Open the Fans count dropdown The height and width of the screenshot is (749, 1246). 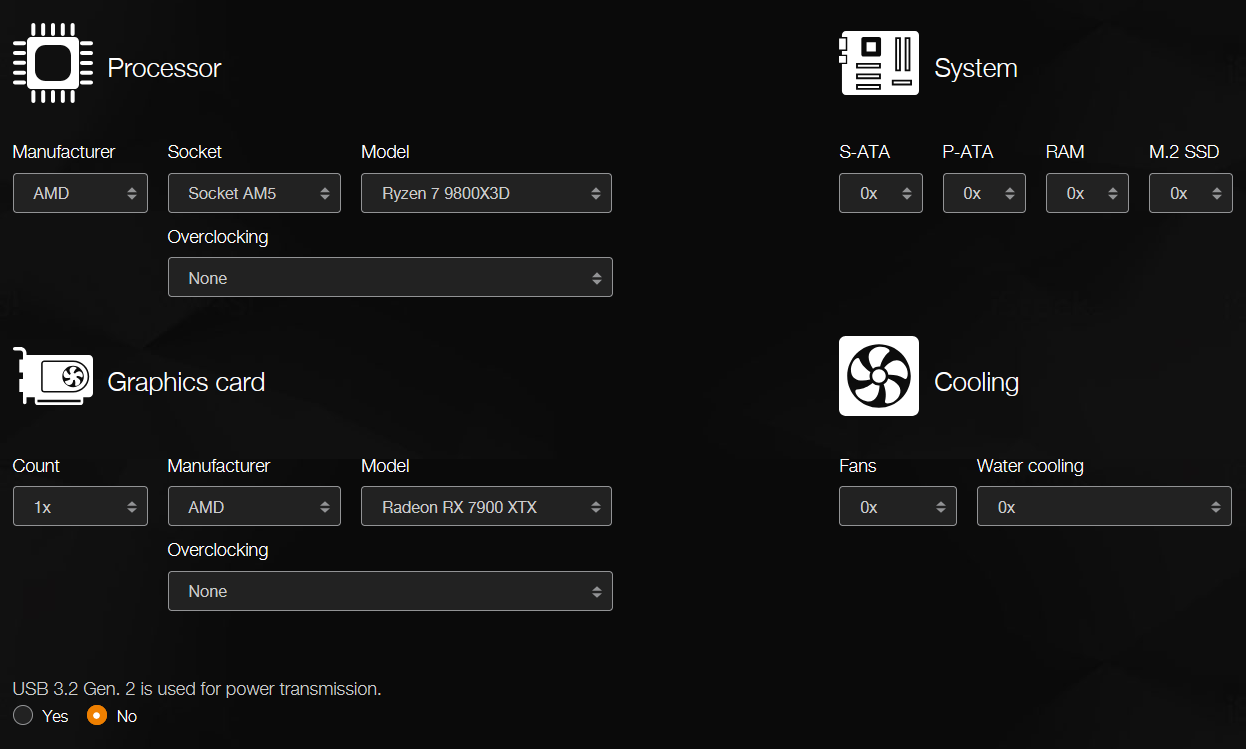(898, 507)
